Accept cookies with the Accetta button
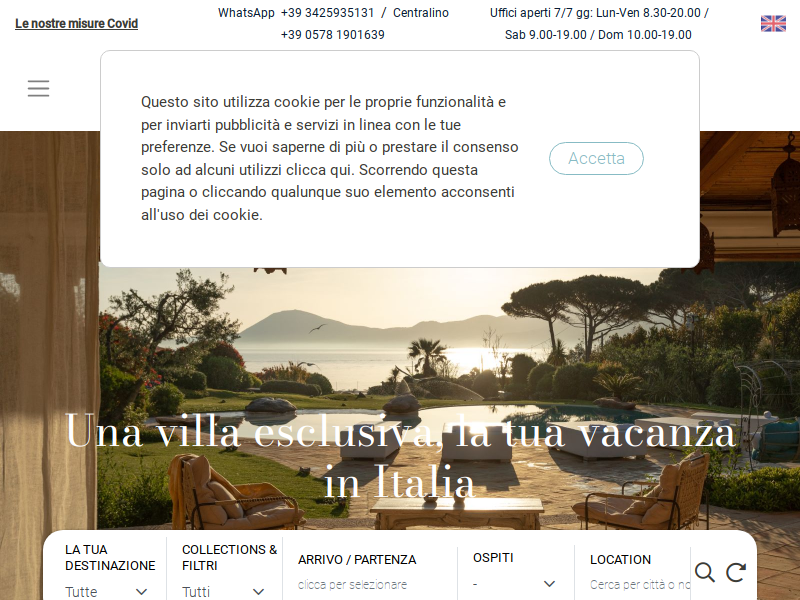 [x=596, y=158]
